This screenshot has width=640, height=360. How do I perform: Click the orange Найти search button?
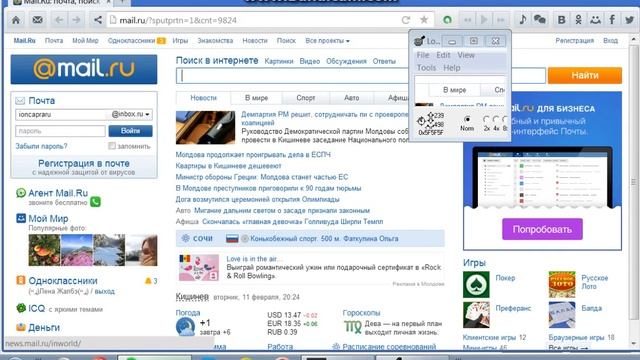(585, 76)
